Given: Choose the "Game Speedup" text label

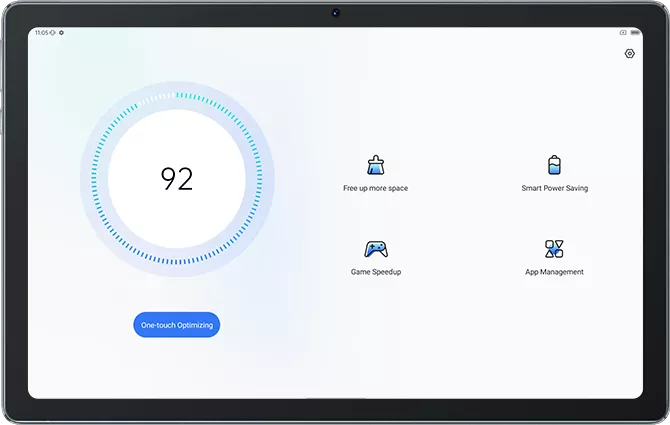Looking at the screenshot, I should pyautogui.click(x=375, y=272).
